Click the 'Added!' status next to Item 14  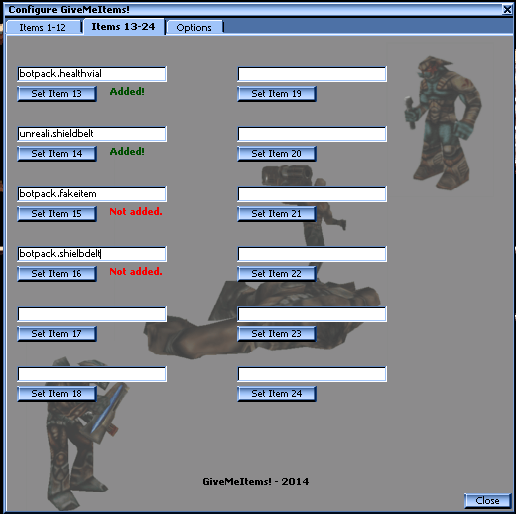pos(127,152)
